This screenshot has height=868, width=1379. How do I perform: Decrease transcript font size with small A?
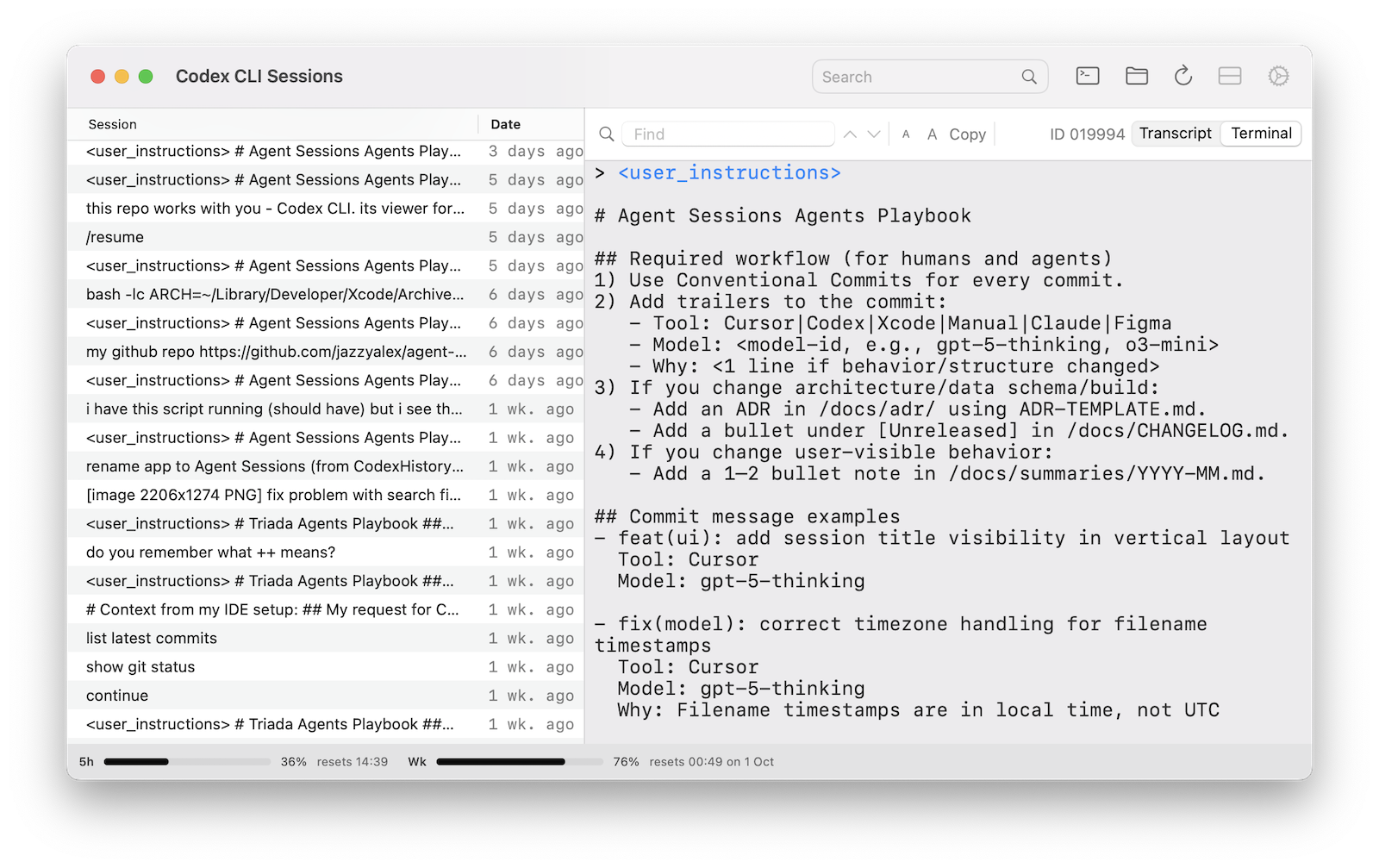click(906, 134)
